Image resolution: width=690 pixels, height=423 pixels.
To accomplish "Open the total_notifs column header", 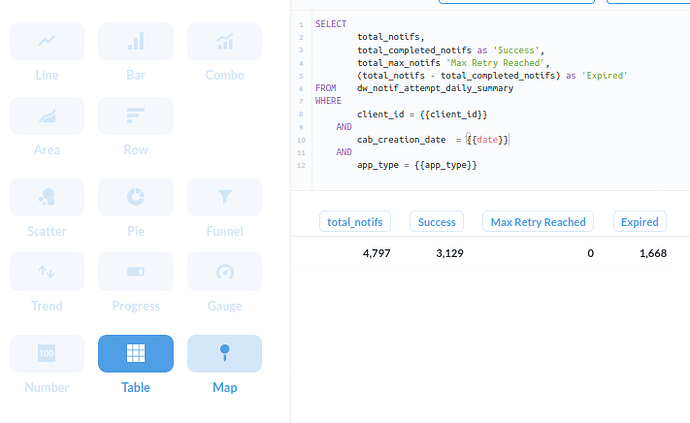I will (x=355, y=221).
